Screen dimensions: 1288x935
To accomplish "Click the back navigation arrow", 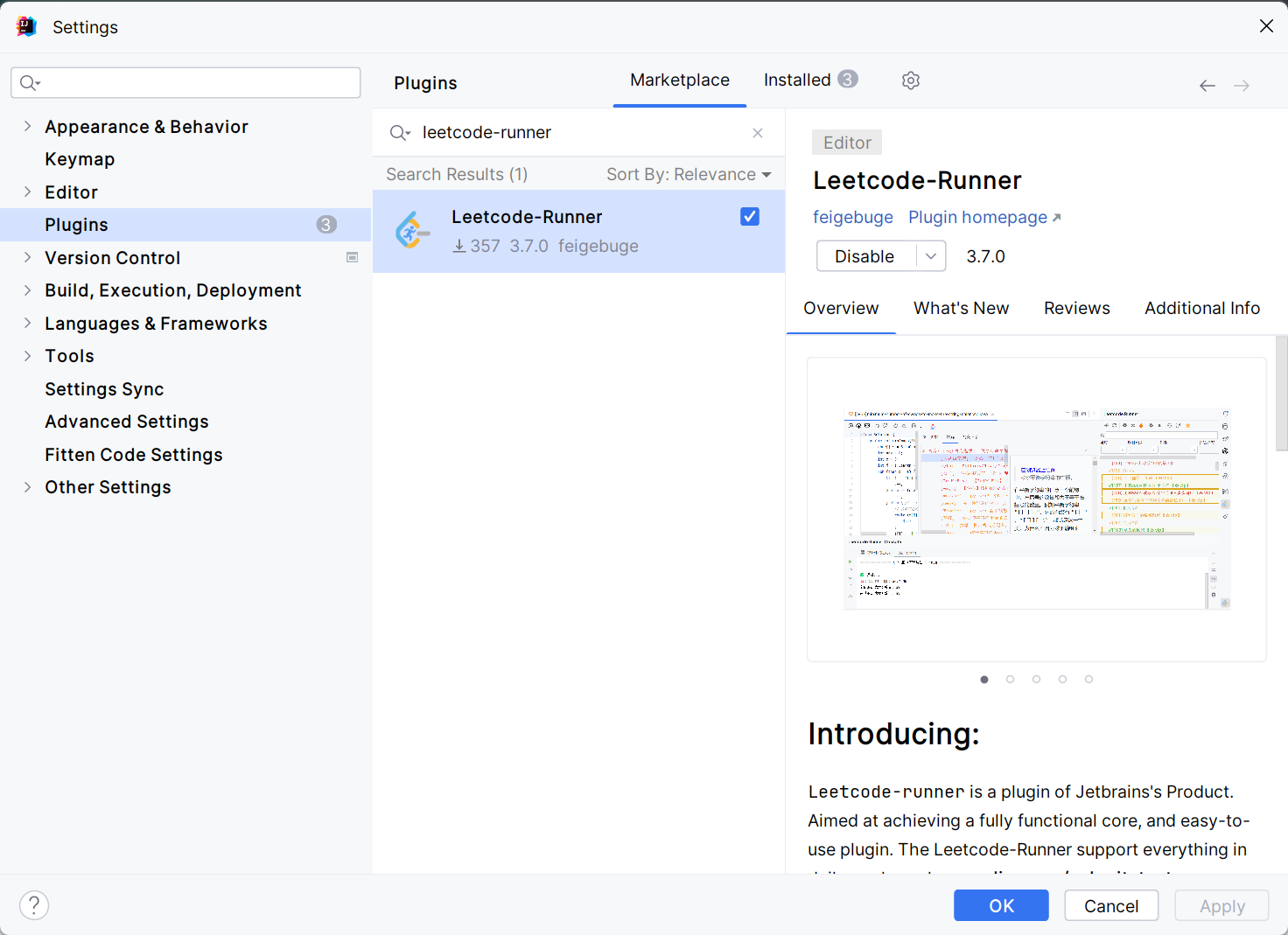I will (1207, 86).
